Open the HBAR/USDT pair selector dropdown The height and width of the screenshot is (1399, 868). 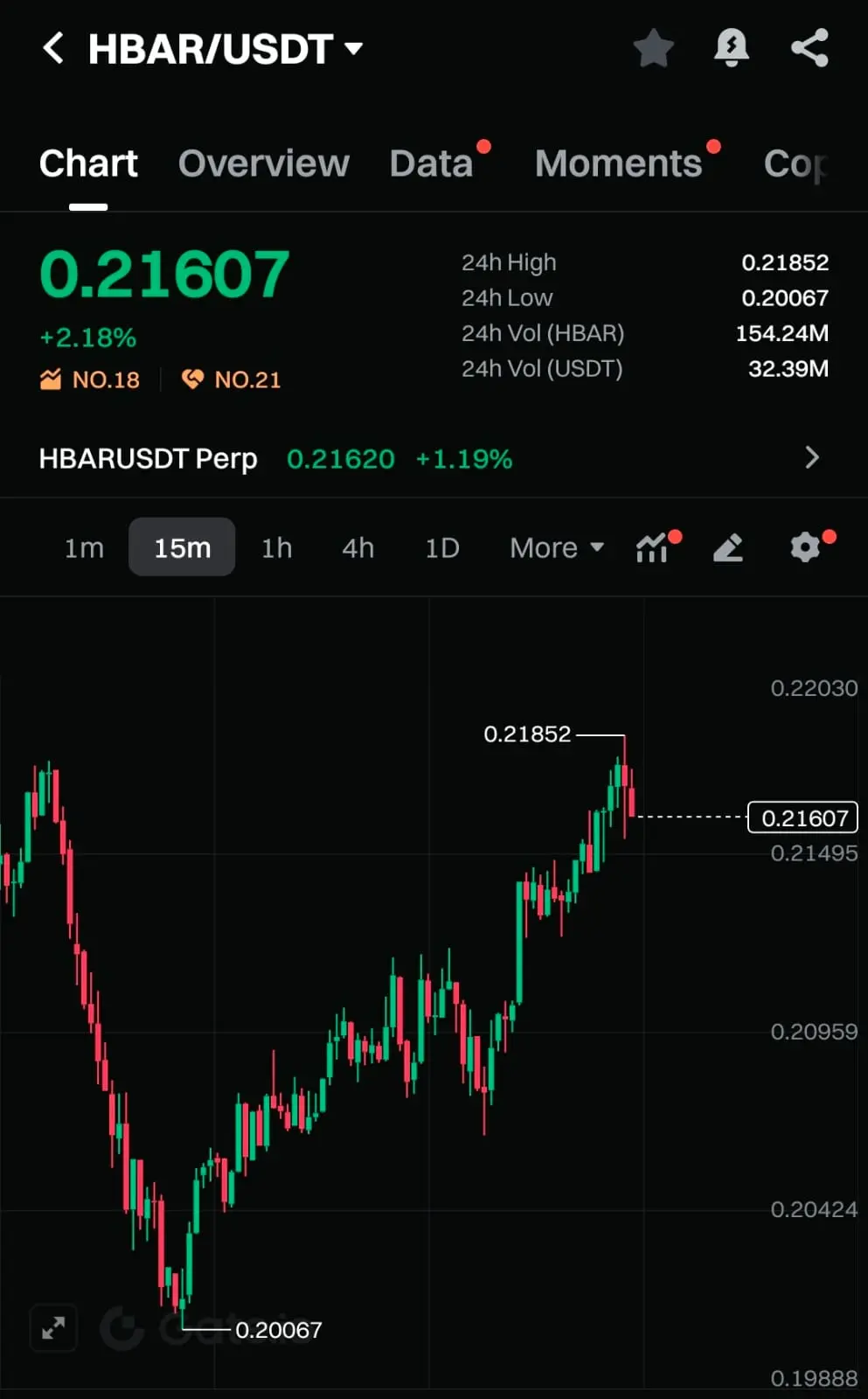point(226,49)
